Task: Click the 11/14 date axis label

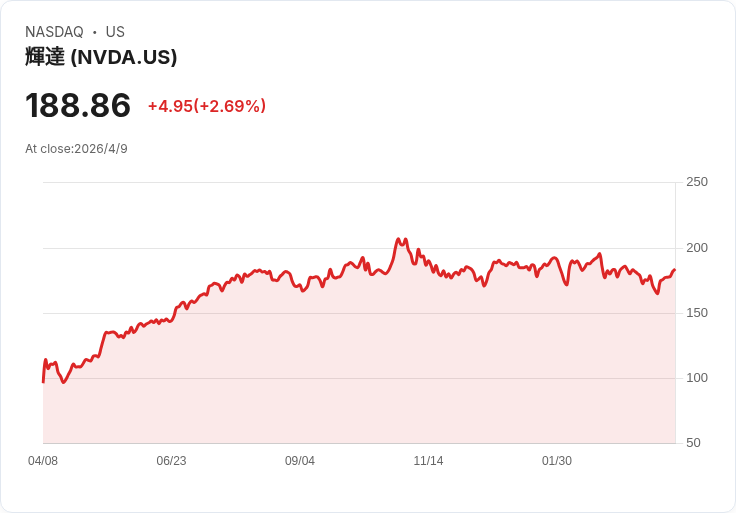Action: pos(428,461)
